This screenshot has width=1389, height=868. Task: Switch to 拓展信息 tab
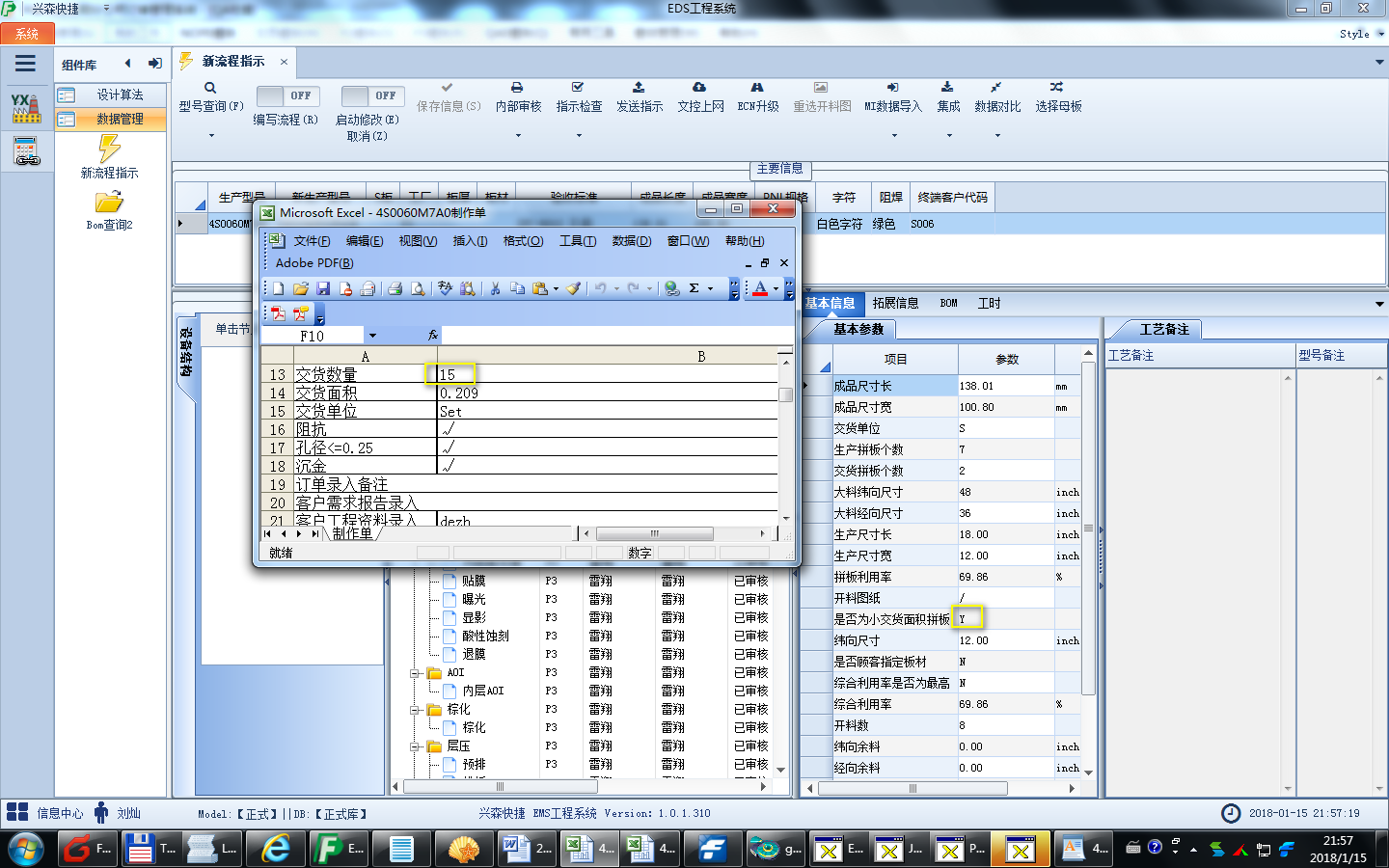895,303
